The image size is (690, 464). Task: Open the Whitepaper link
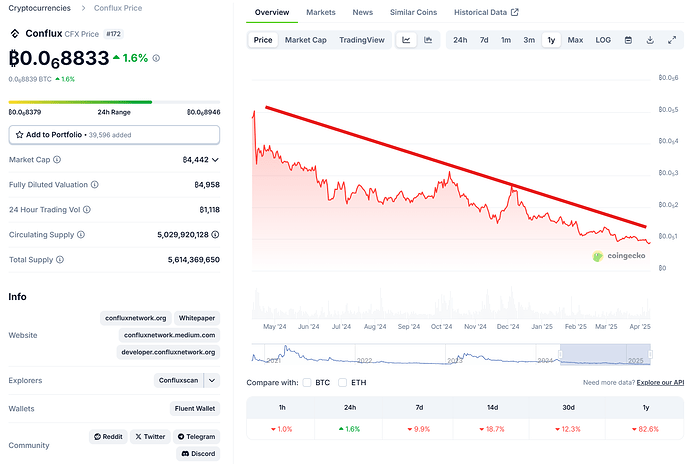pyautogui.click(x=197, y=318)
